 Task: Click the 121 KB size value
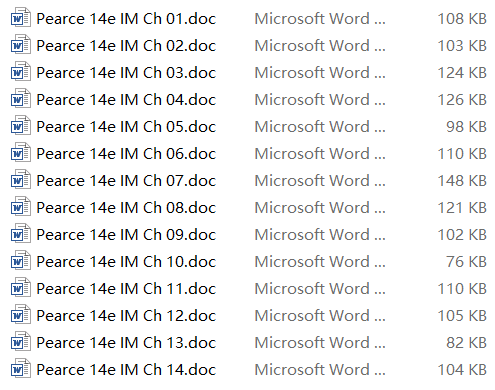462,208
